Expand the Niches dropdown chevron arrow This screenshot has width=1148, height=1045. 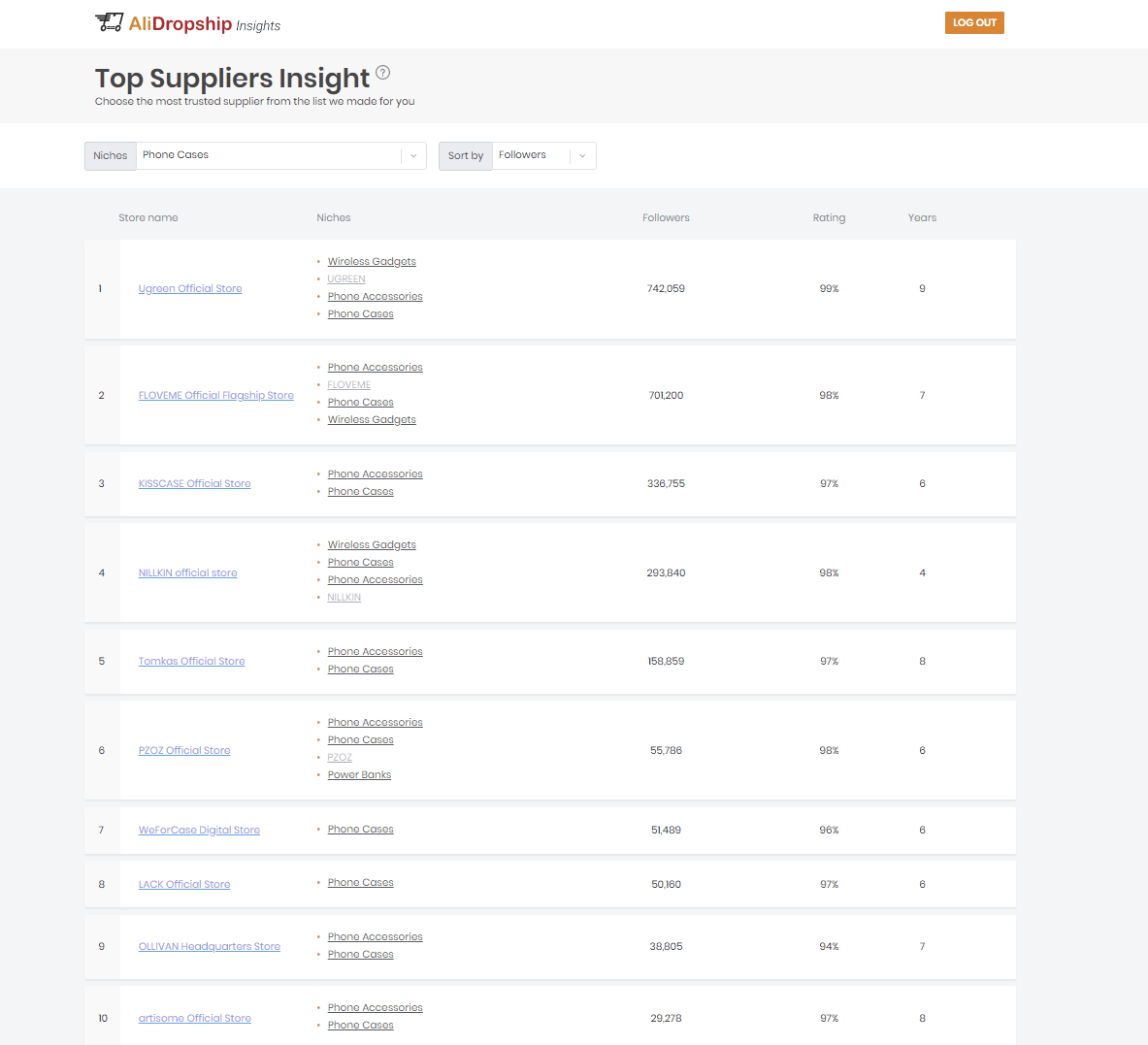(413, 155)
